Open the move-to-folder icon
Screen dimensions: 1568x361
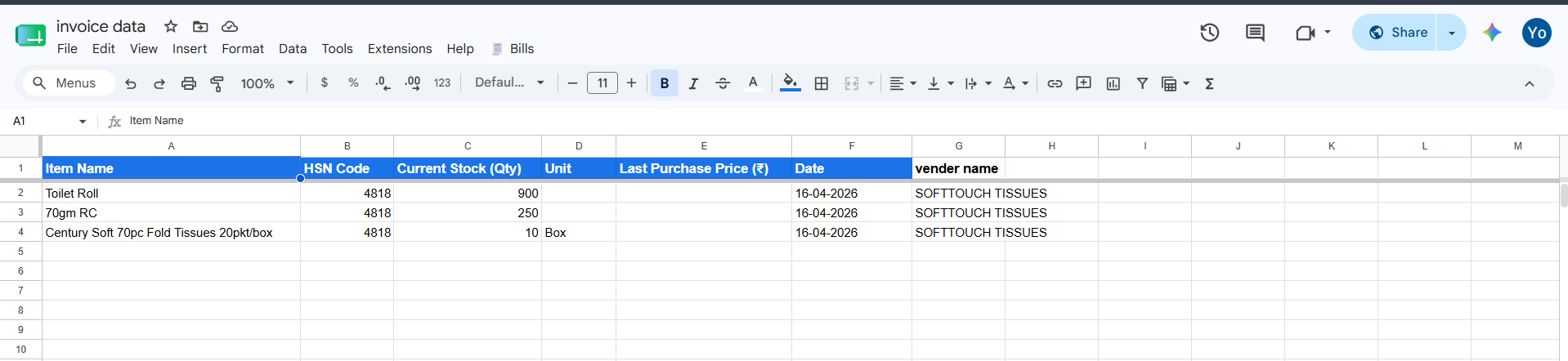[x=200, y=26]
